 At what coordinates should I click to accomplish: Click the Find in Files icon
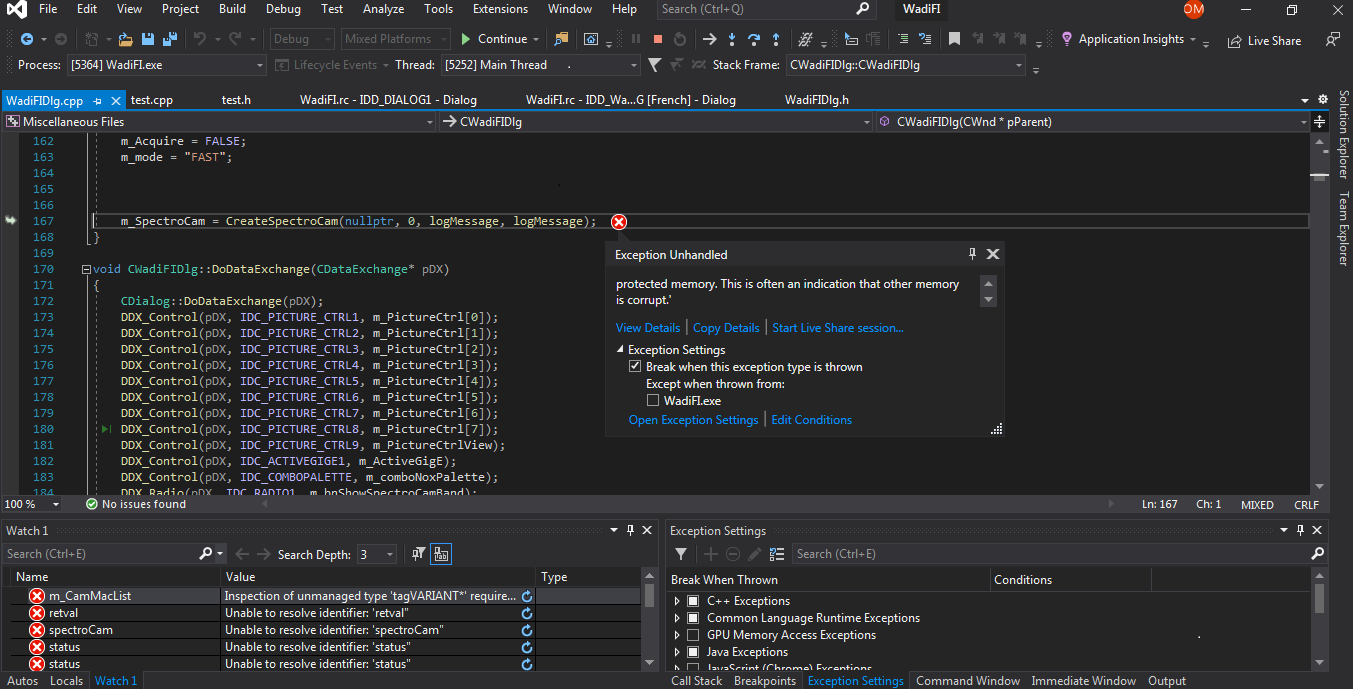pos(560,39)
